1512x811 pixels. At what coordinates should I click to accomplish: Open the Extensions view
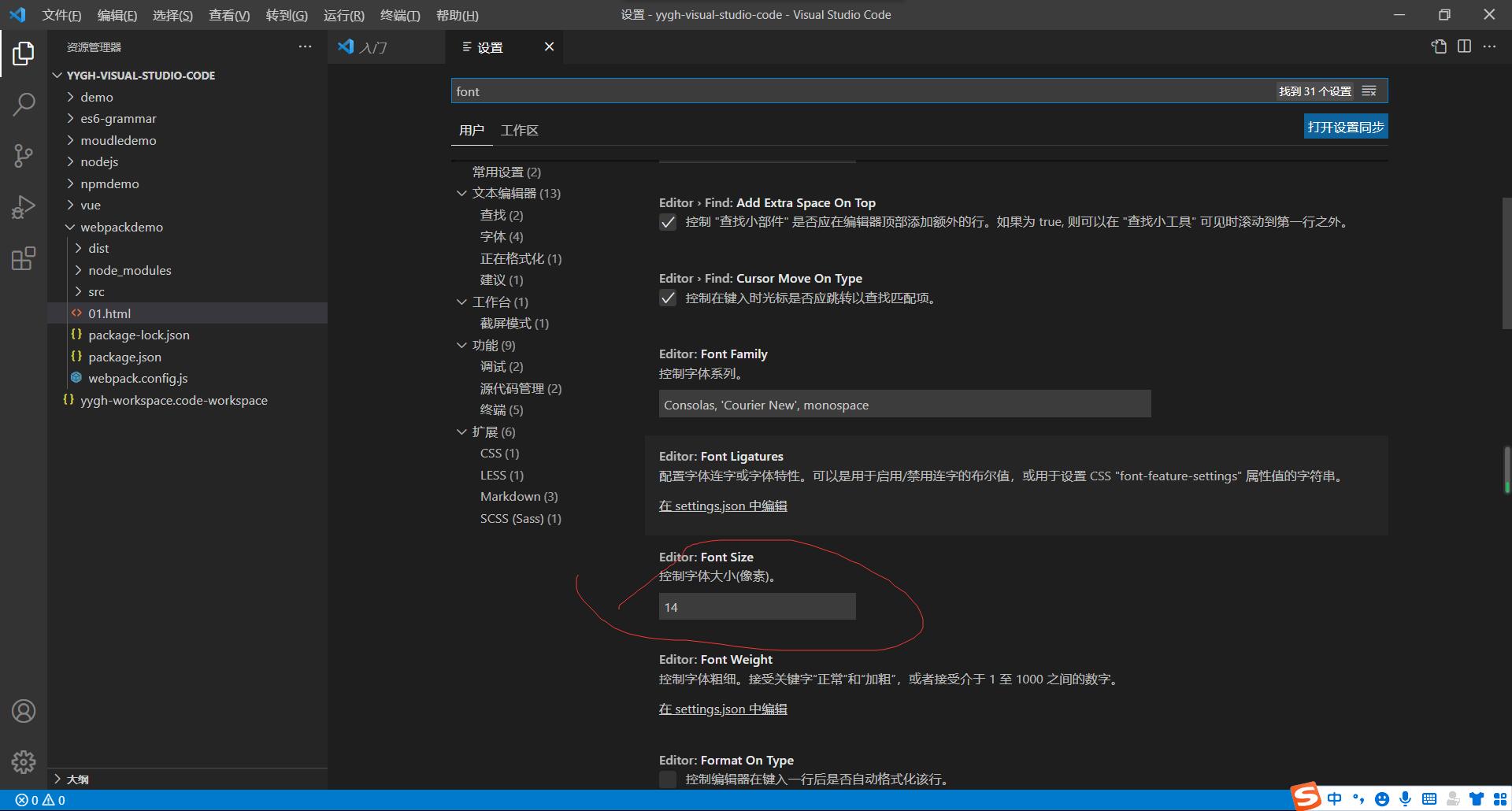click(24, 258)
